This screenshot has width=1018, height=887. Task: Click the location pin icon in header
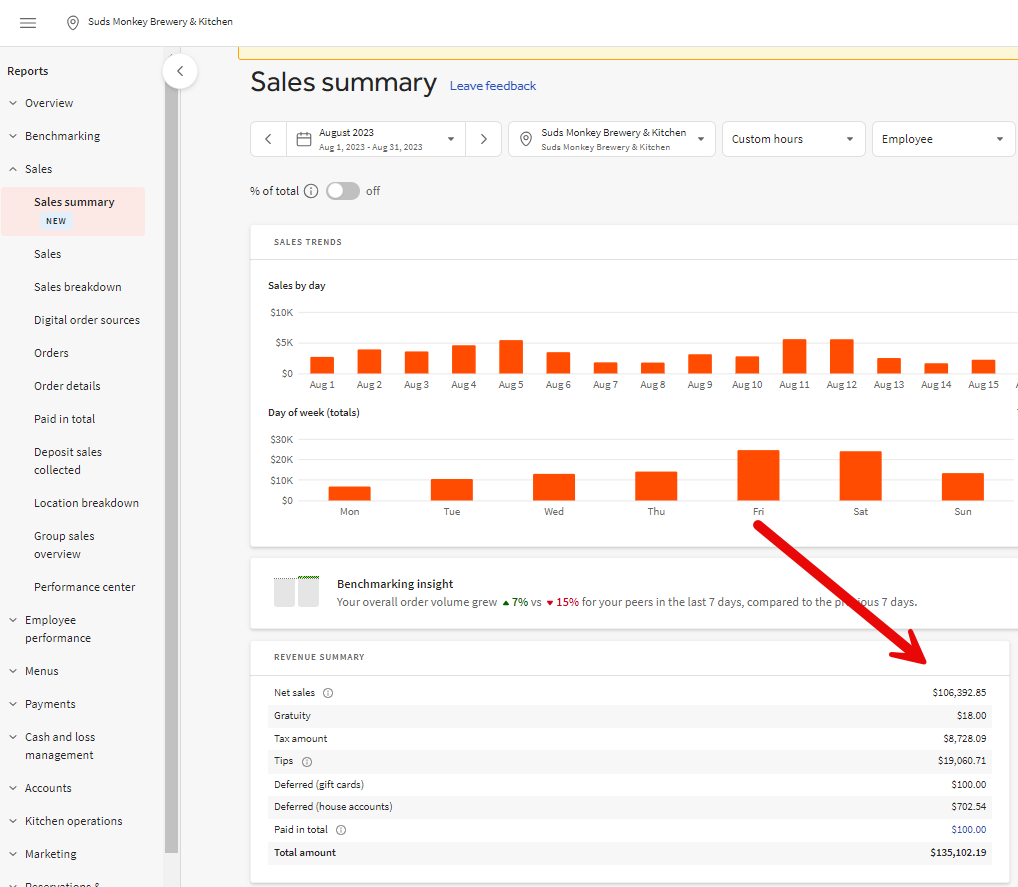73,22
